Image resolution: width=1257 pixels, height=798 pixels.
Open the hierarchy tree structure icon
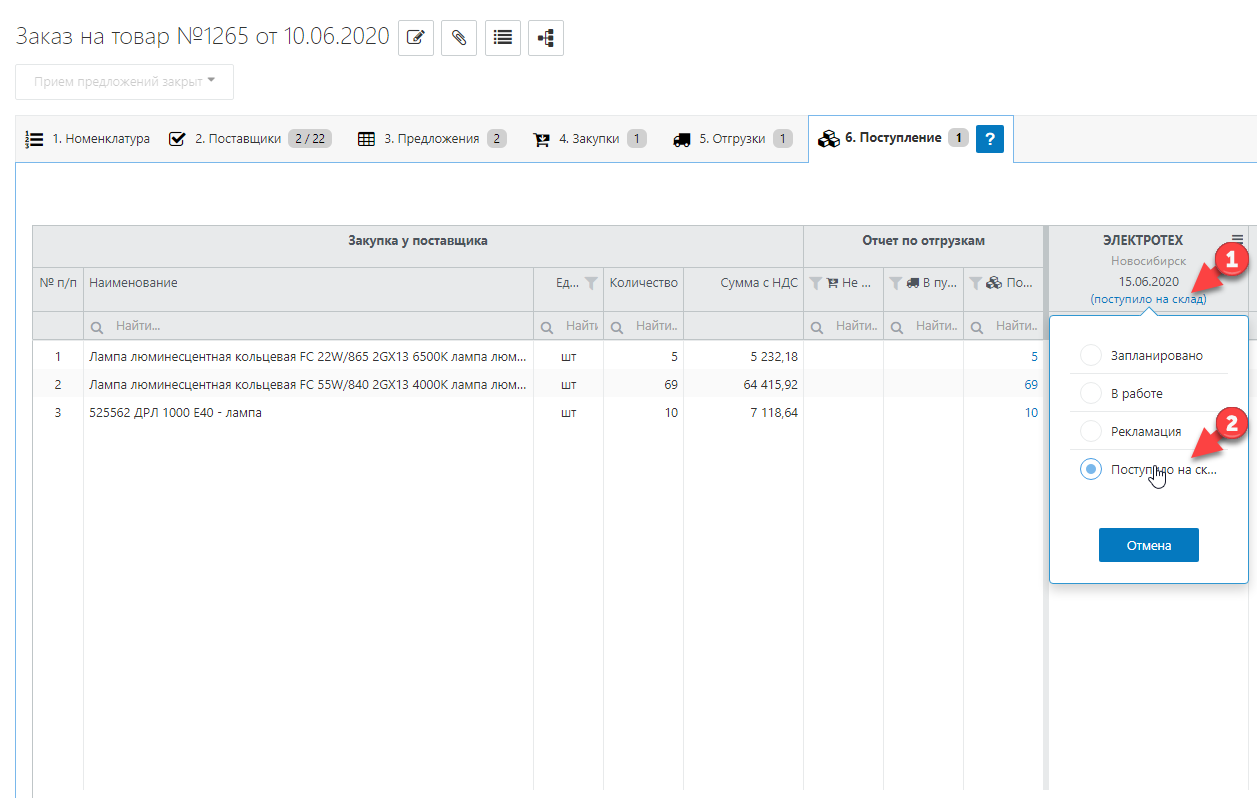tap(545, 38)
